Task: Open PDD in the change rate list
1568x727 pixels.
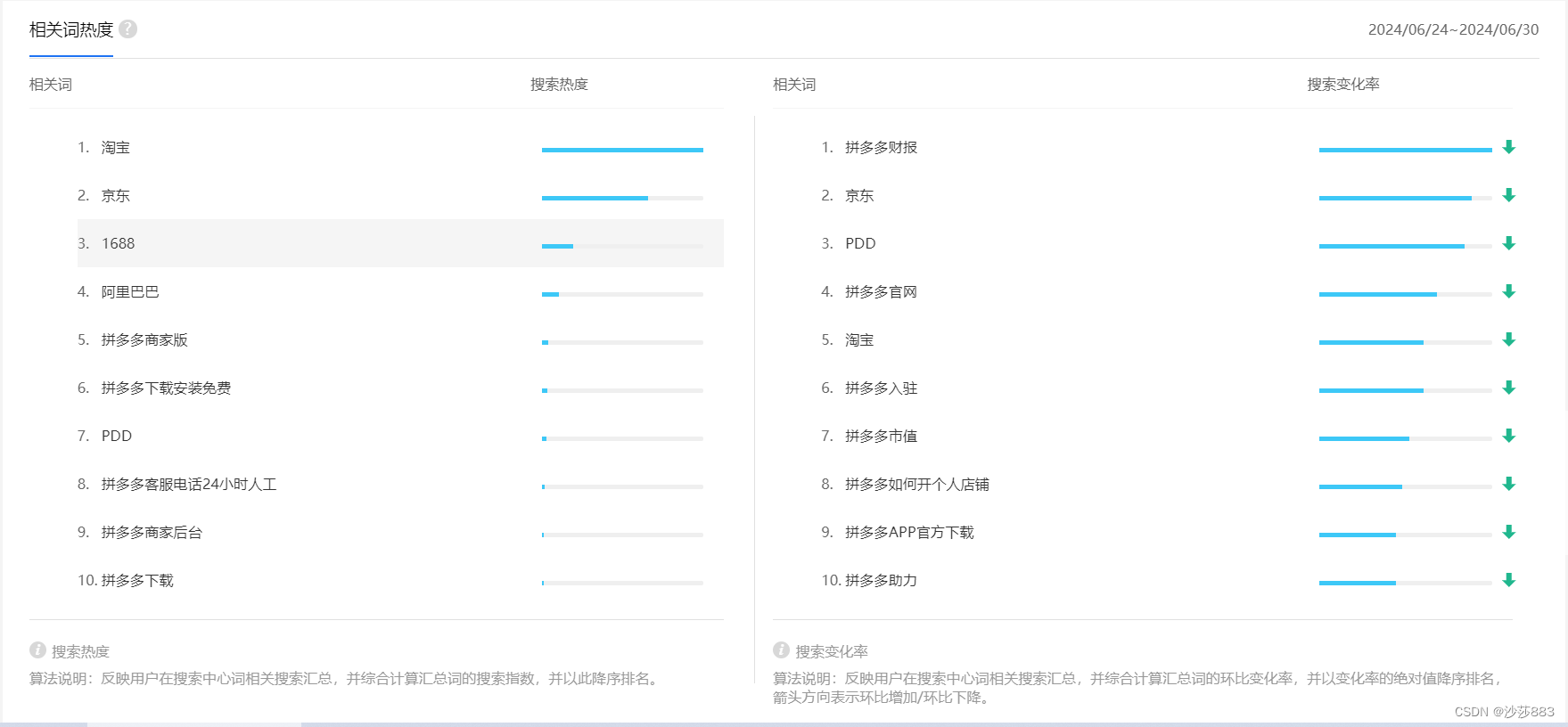Action: (860, 244)
